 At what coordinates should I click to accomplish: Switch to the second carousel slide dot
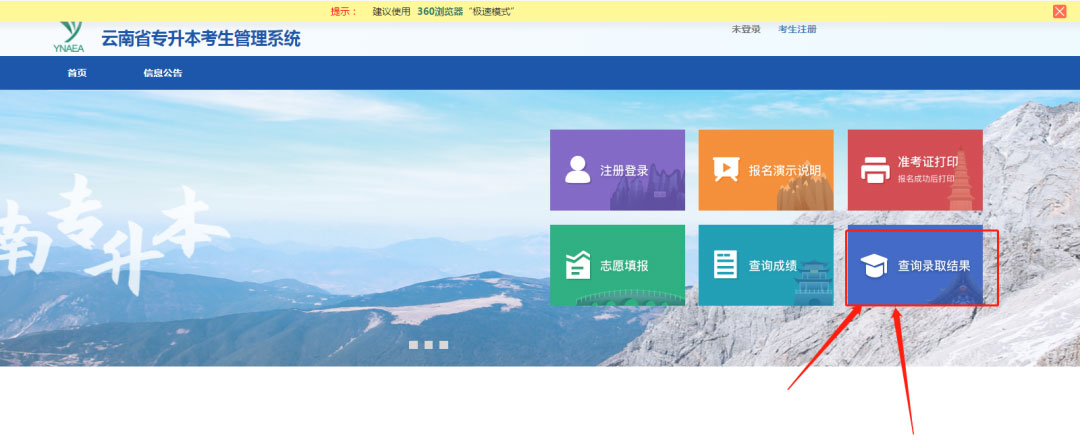point(429,345)
